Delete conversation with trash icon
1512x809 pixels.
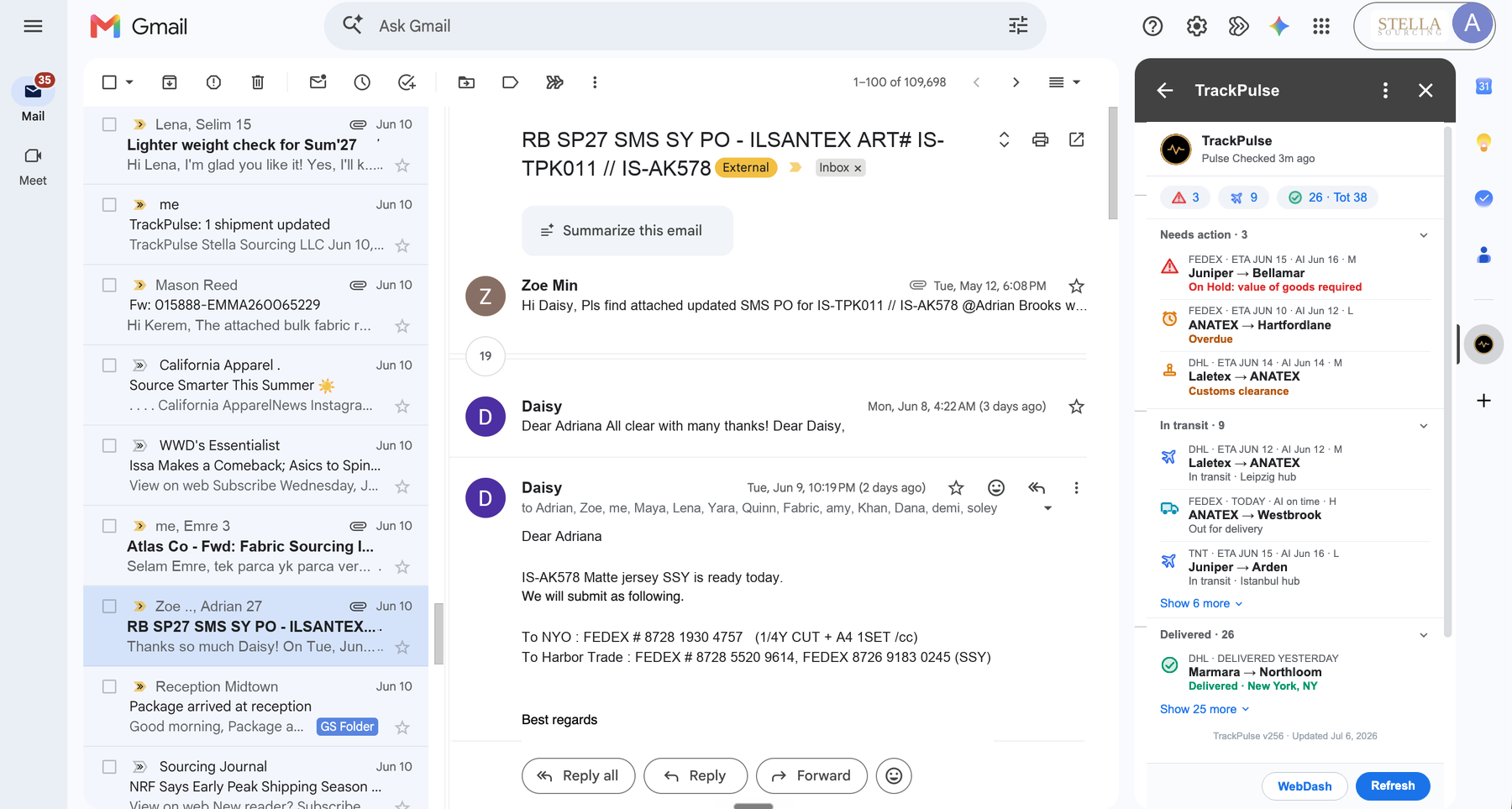[x=258, y=82]
